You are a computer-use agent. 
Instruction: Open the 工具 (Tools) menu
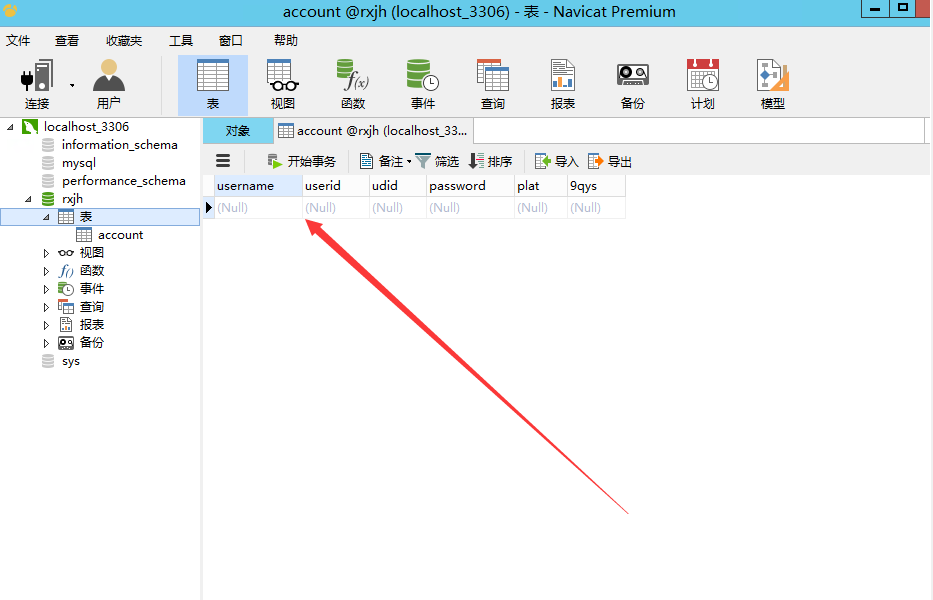[x=181, y=41]
